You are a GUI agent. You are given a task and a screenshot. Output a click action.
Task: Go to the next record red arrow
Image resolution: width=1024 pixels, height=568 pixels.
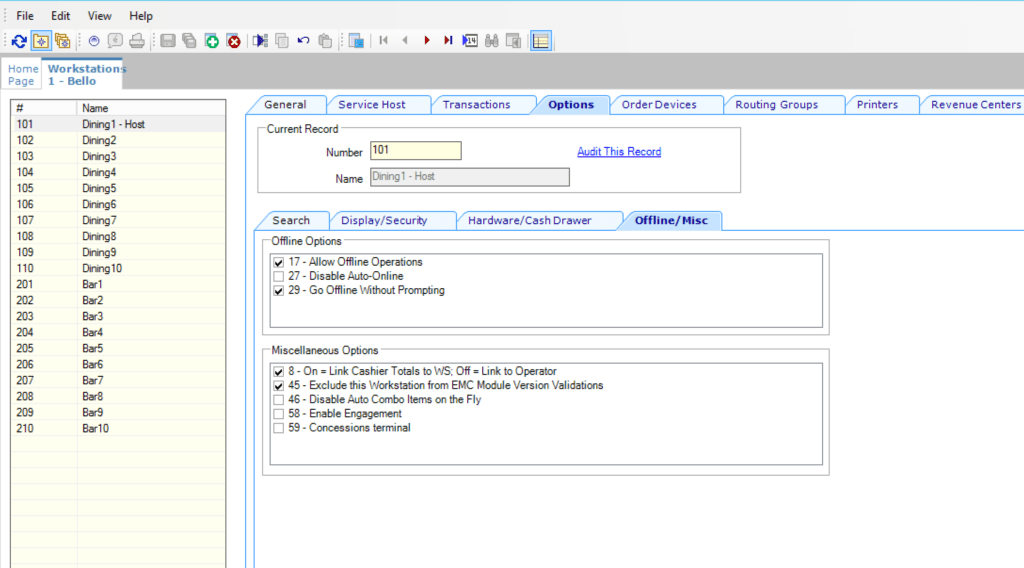pos(427,40)
